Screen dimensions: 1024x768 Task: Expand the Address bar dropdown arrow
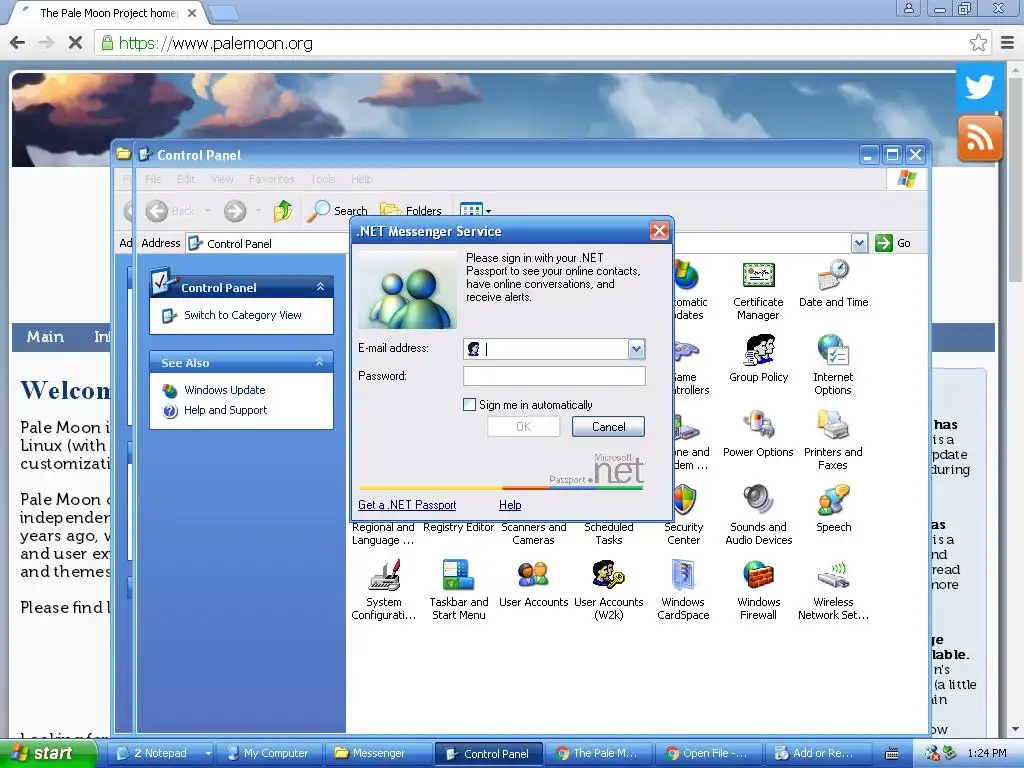pos(859,244)
